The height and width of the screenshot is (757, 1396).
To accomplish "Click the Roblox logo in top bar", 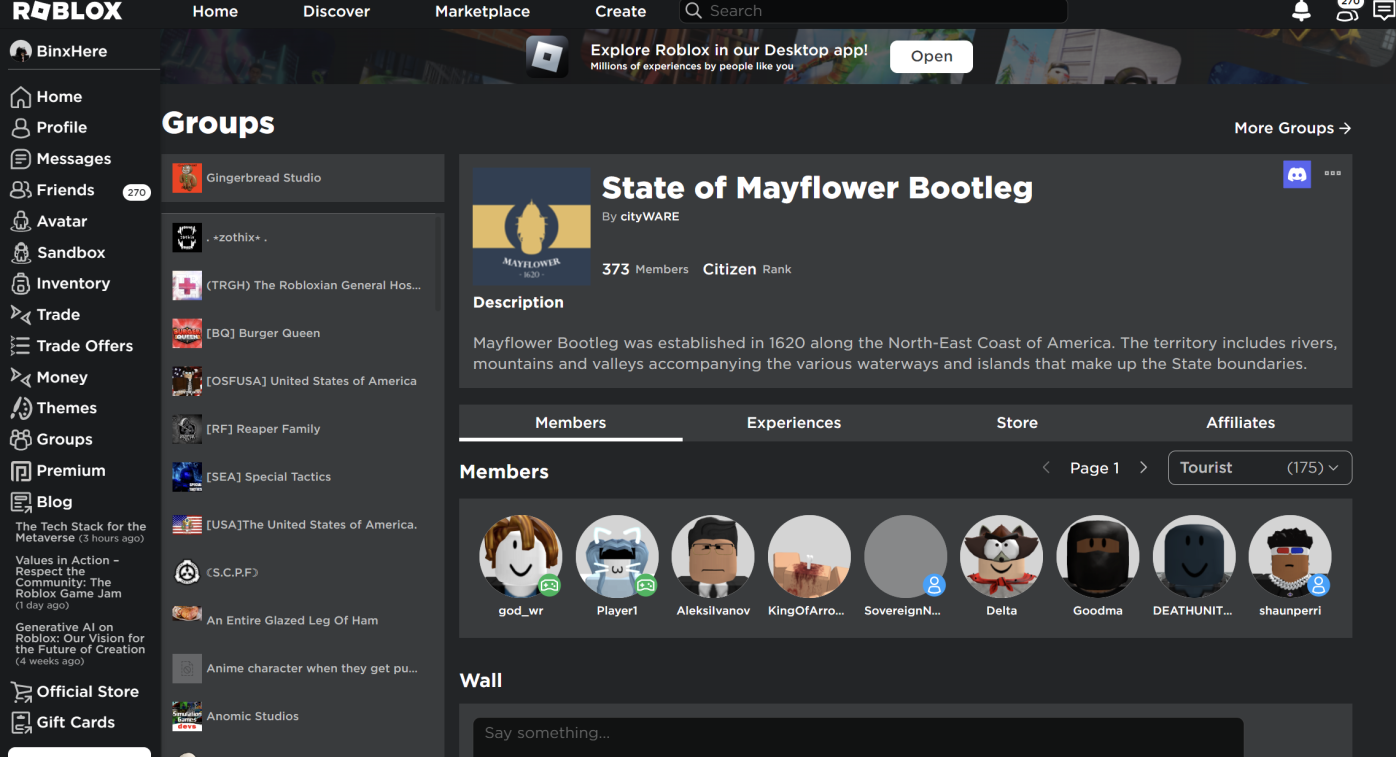I will (67, 12).
